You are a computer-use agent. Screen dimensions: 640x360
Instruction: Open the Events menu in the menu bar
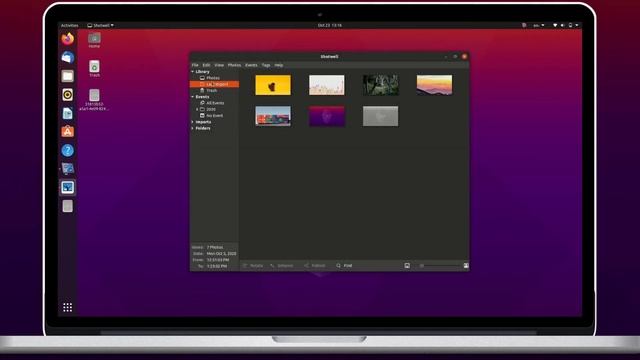(251, 65)
